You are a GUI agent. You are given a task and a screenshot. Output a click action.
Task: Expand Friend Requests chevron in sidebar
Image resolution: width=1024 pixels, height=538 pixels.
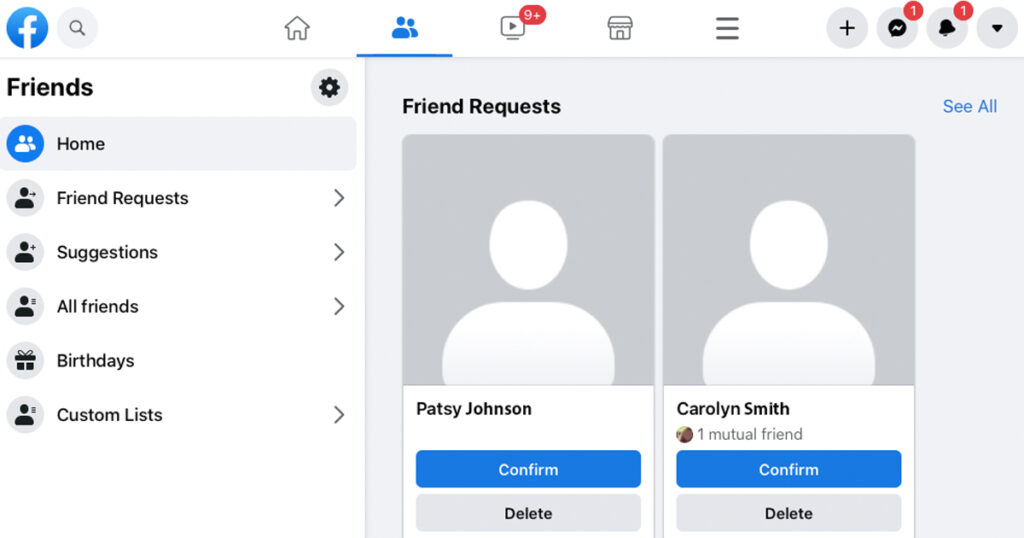339,198
